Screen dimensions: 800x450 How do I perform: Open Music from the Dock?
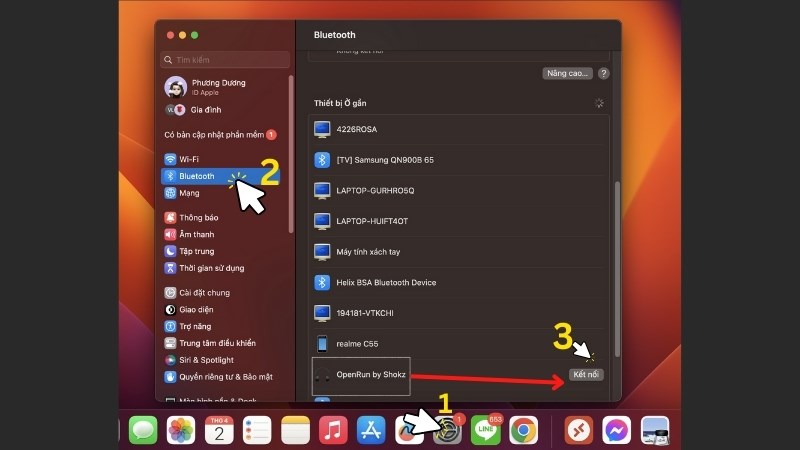click(x=333, y=430)
